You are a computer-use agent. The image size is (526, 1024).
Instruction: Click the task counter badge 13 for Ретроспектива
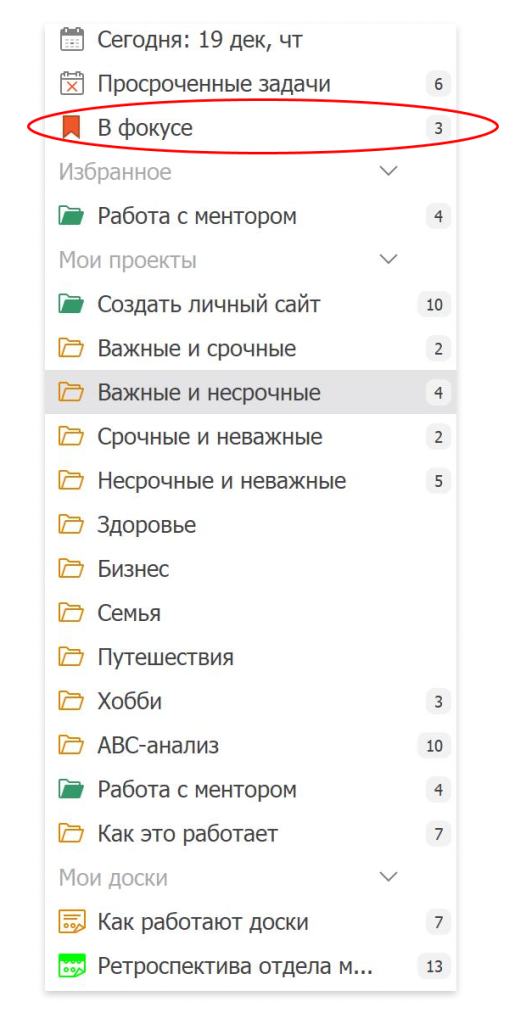pyautogui.click(x=435, y=967)
